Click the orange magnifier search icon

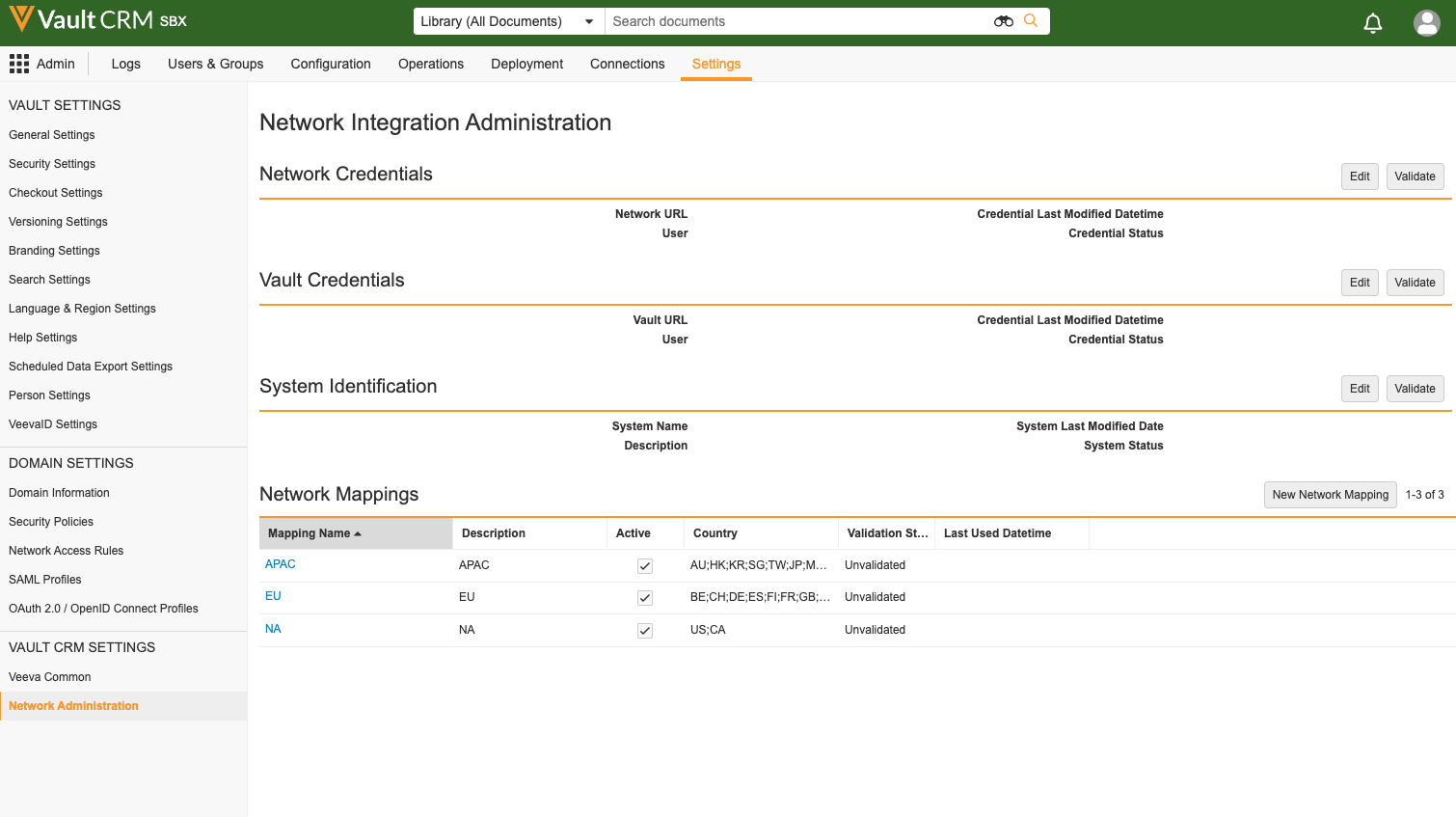tap(1031, 21)
